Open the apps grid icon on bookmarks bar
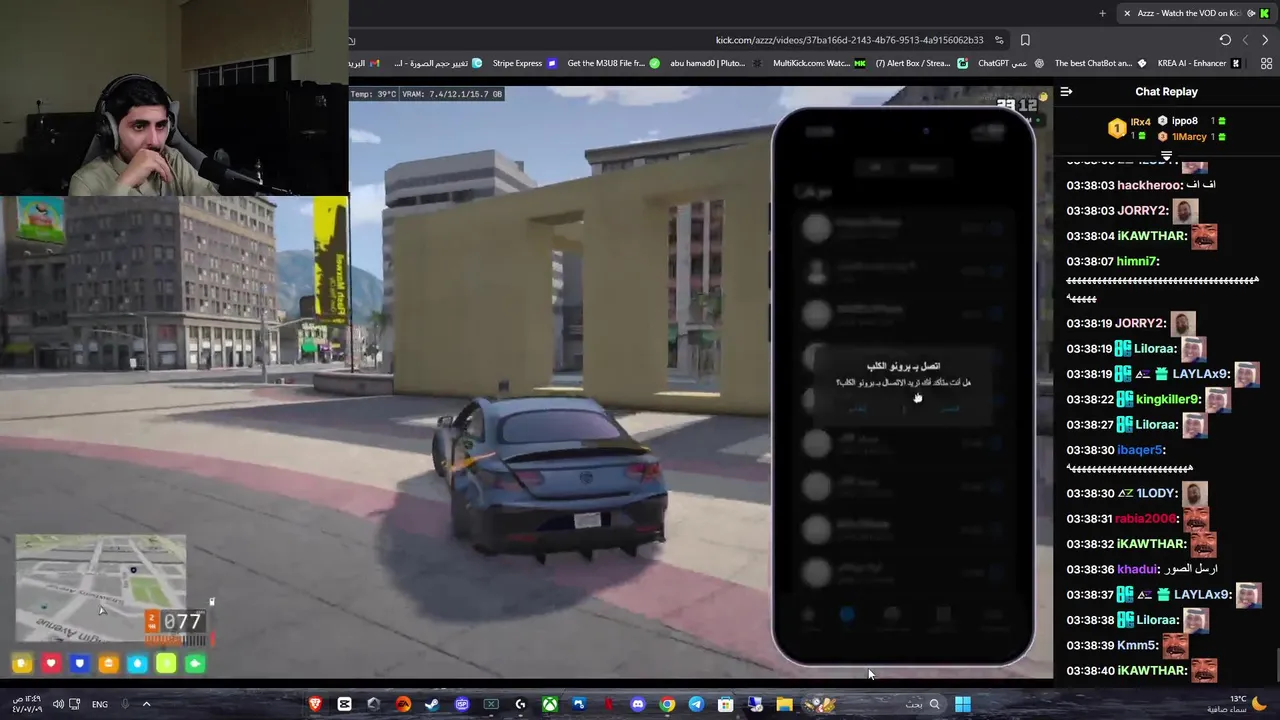The width and height of the screenshot is (1280, 720). (1267, 63)
